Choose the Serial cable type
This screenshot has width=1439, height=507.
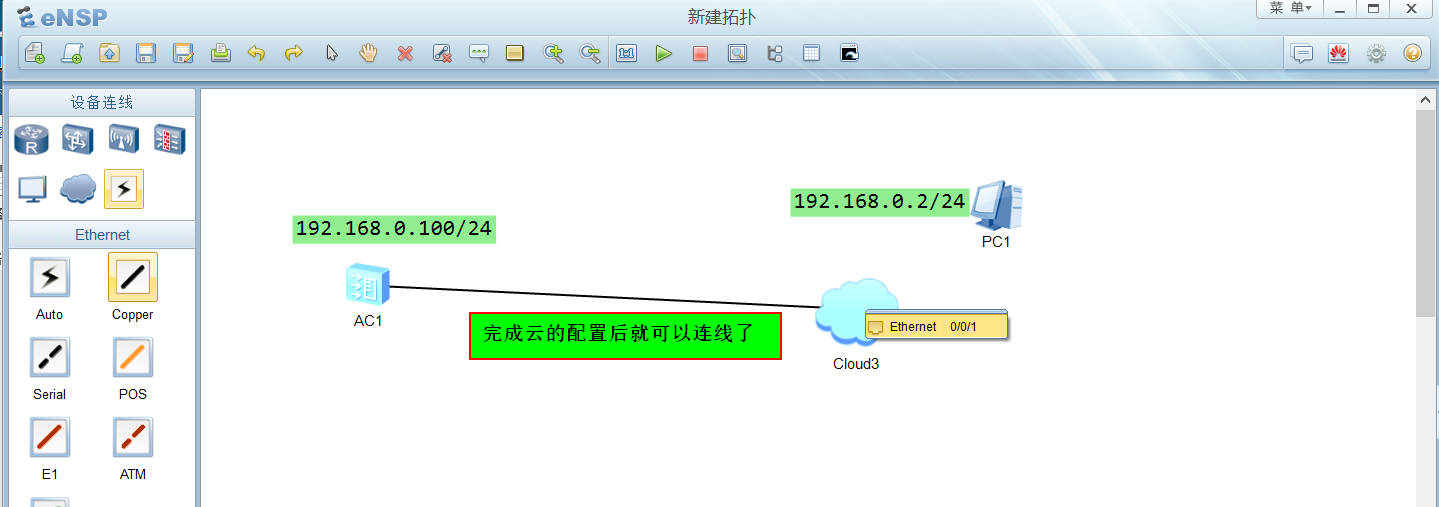pos(49,357)
